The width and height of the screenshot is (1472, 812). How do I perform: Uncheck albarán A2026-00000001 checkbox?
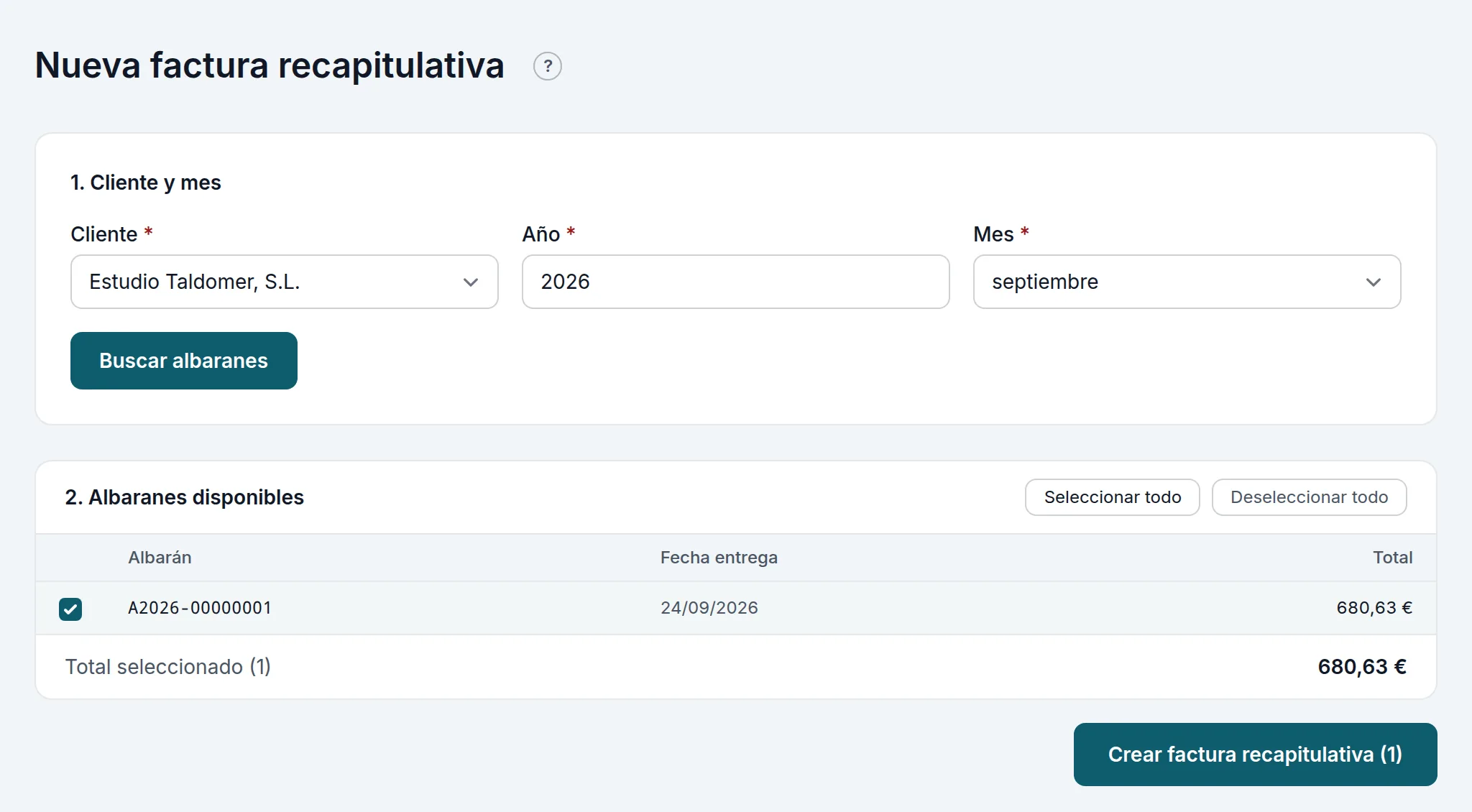click(x=70, y=609)
